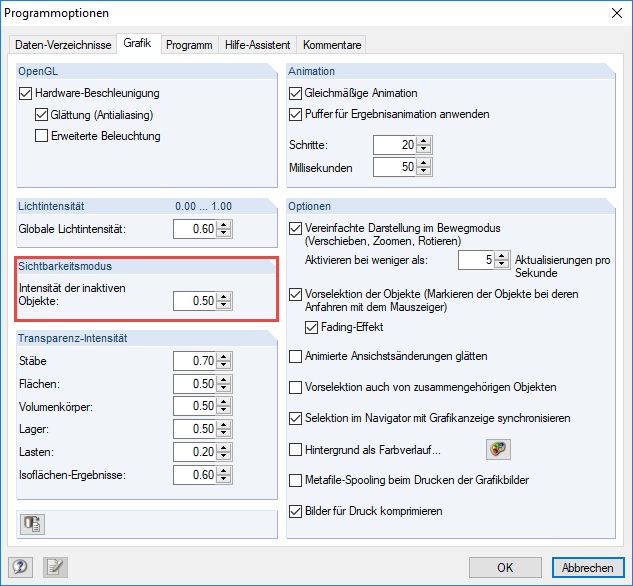Click into the Millisekunden value field
The width and height of the screenshot is (633, 586).
tap(395, 167)
